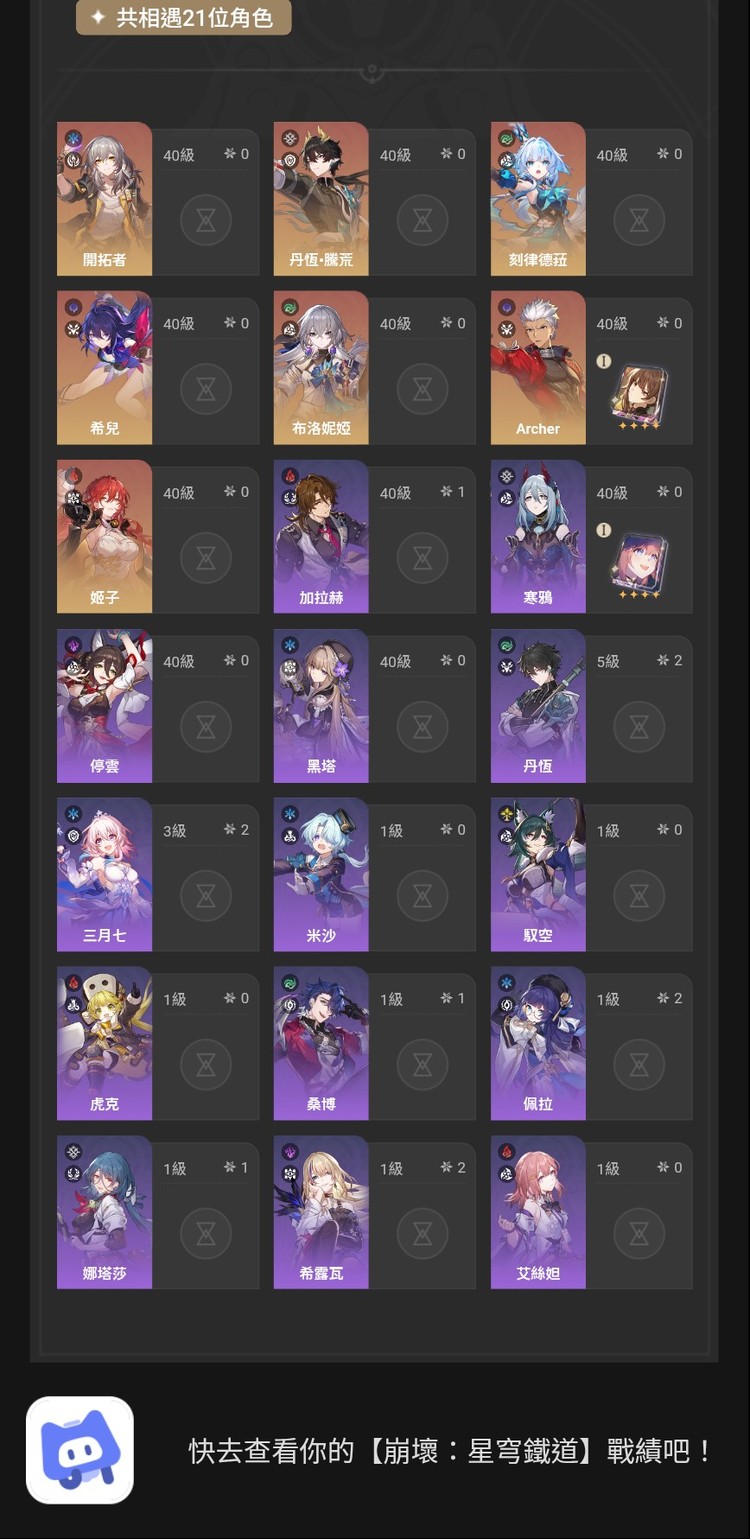Viewport: 750px width, 1539px height.
Task: Click the eidolon star count on 丹恆's card
Action: (670, 661)
